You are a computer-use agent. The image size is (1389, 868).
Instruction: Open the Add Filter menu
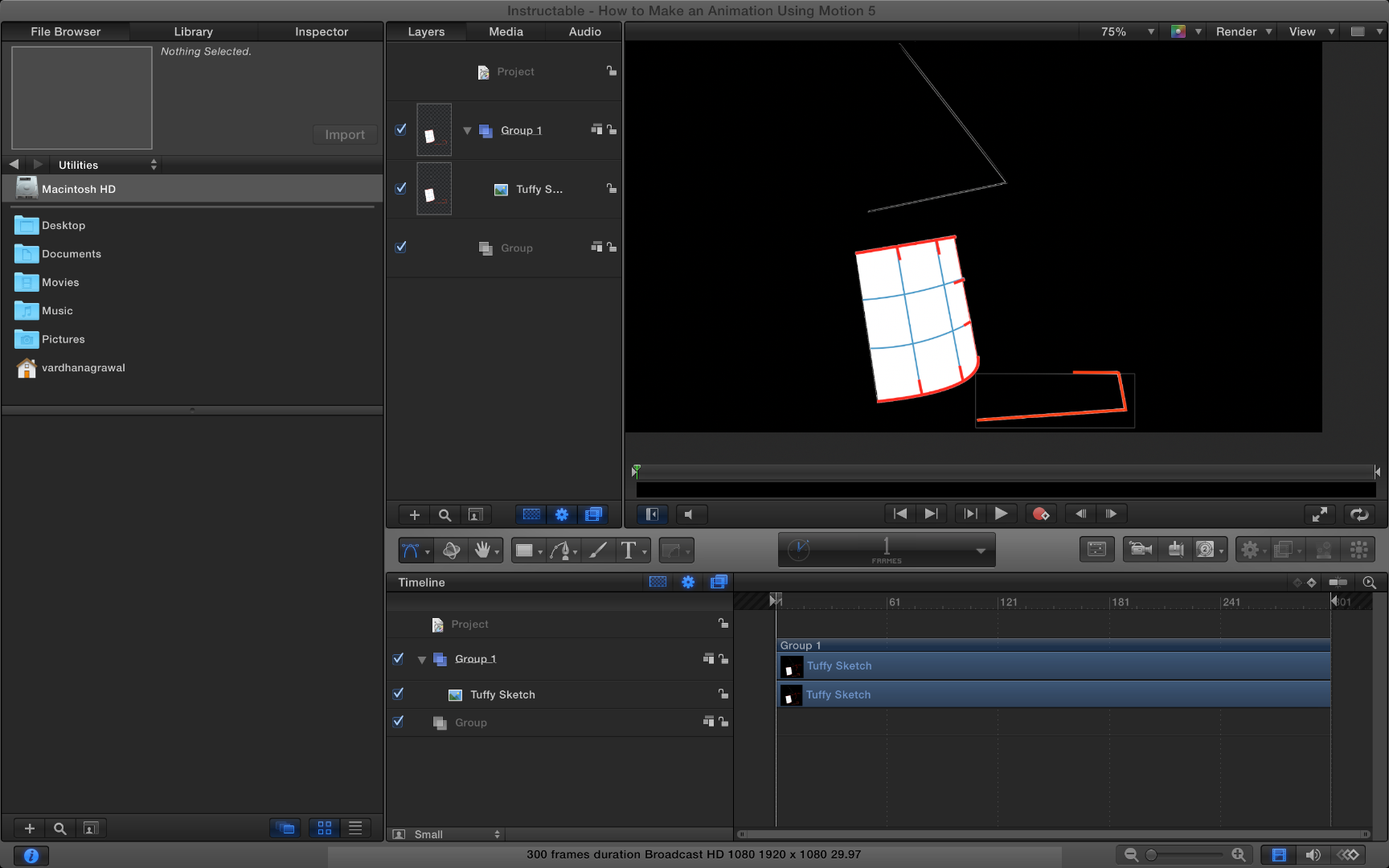pos(1284,550)
